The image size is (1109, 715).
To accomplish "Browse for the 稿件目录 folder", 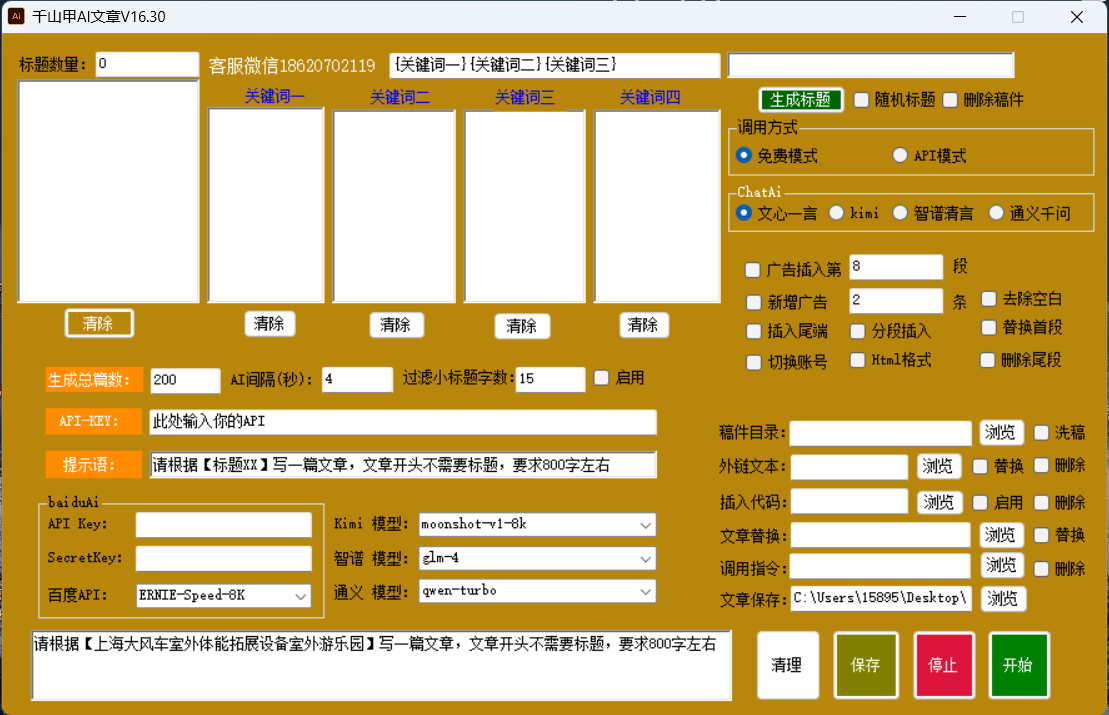I will [x=1000, y=432].
